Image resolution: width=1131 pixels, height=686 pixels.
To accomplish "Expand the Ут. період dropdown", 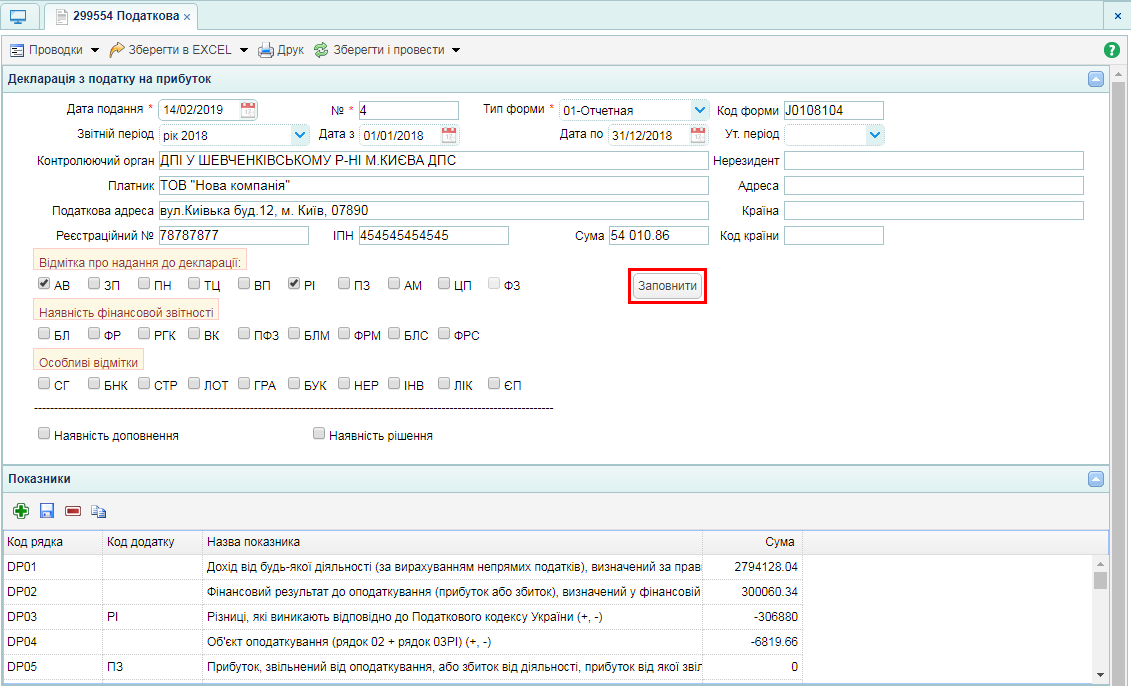I will pos(875,135).
